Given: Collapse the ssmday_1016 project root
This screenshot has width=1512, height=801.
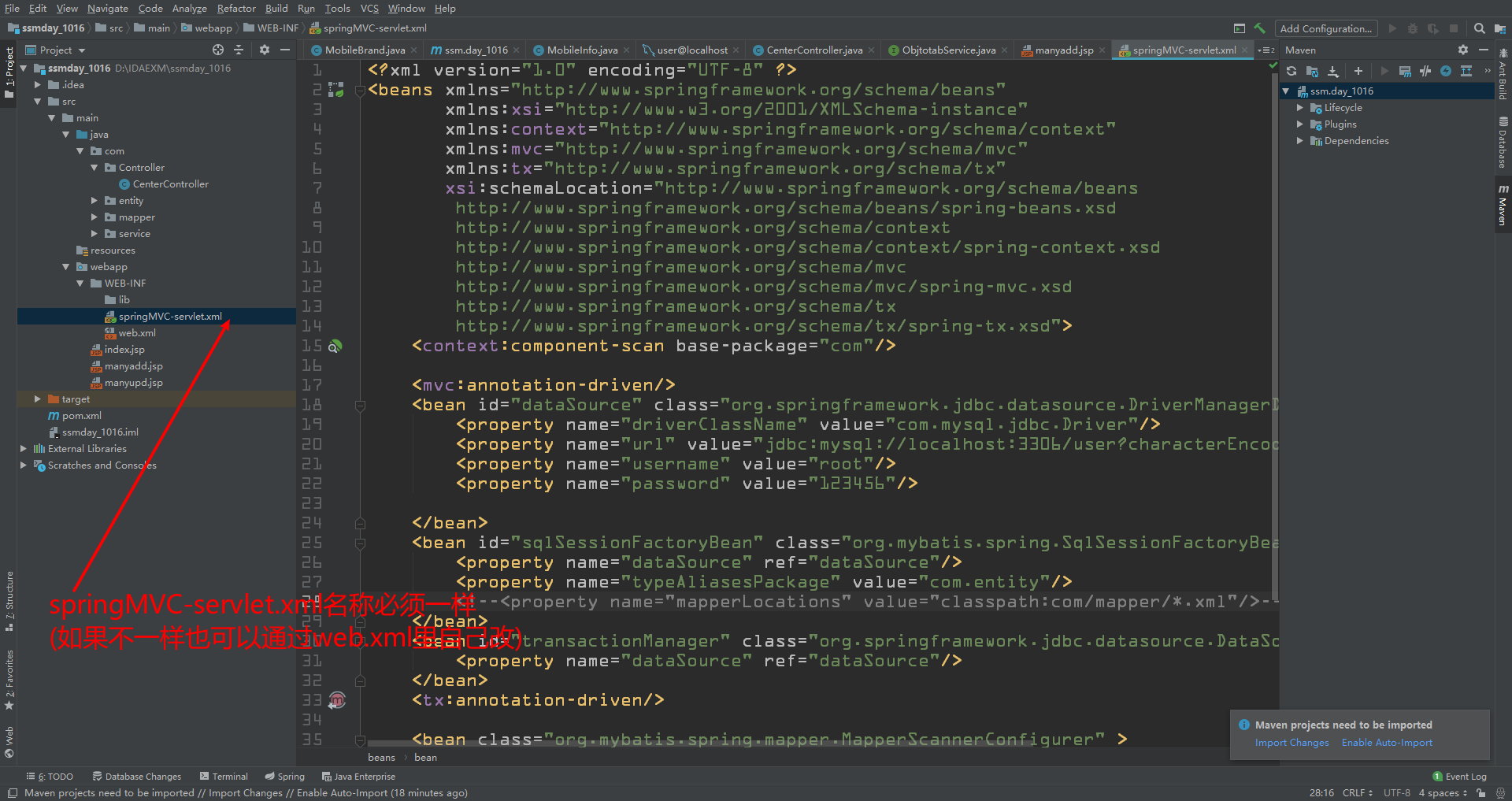Looking at the screenshot, I should [x=24, y=69].
